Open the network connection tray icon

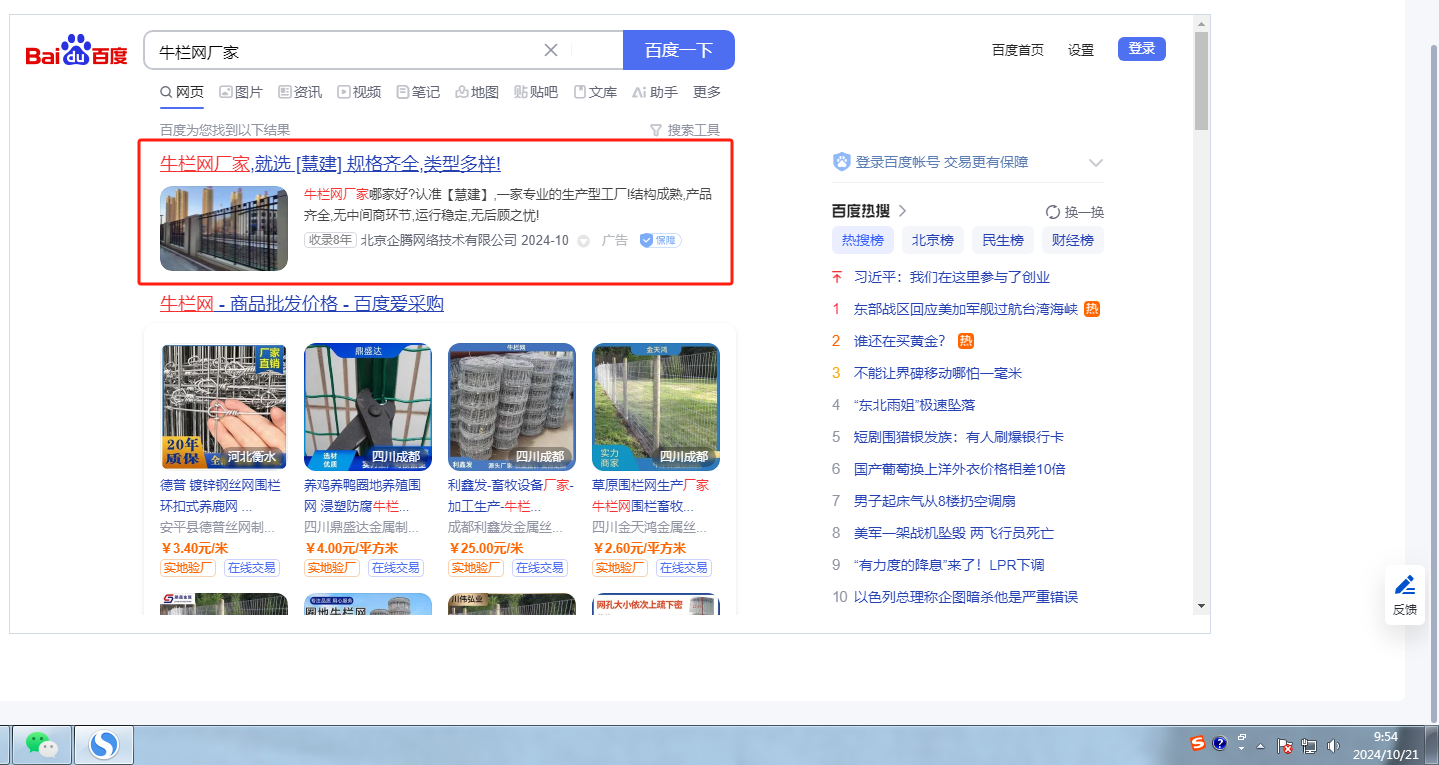click(x=1308, y=746)
